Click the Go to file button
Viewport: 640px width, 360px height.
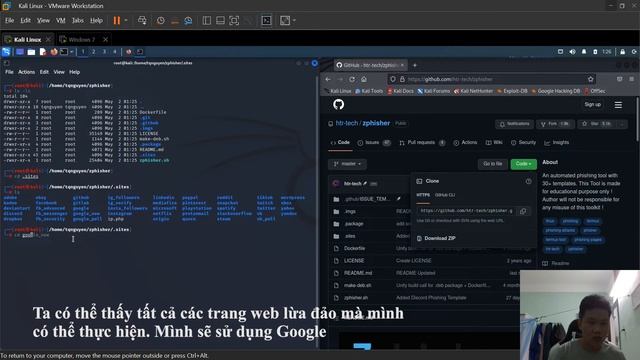coord(493,164)
